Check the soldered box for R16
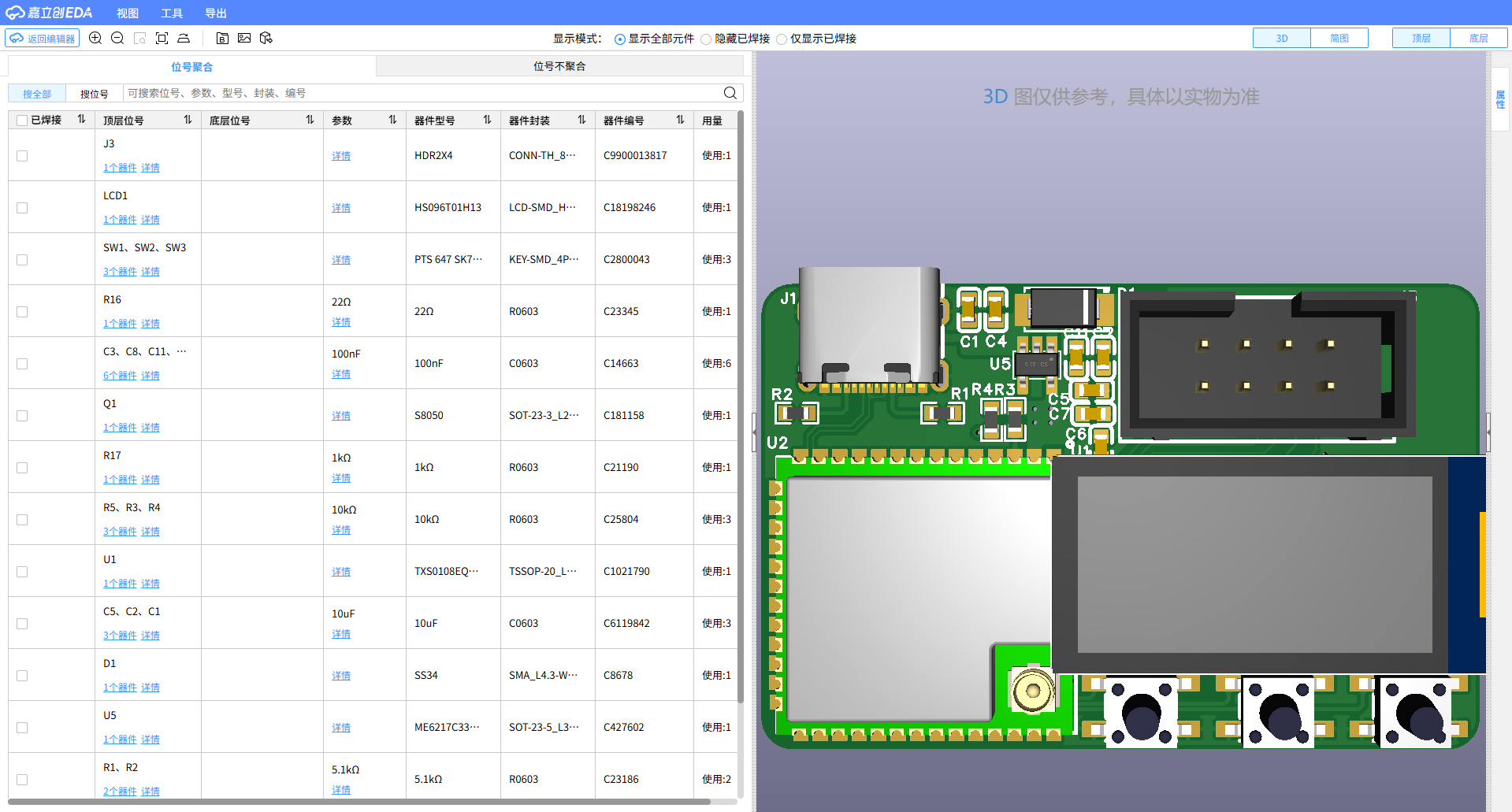This screenshot has height=812, width=1512. 22,312
